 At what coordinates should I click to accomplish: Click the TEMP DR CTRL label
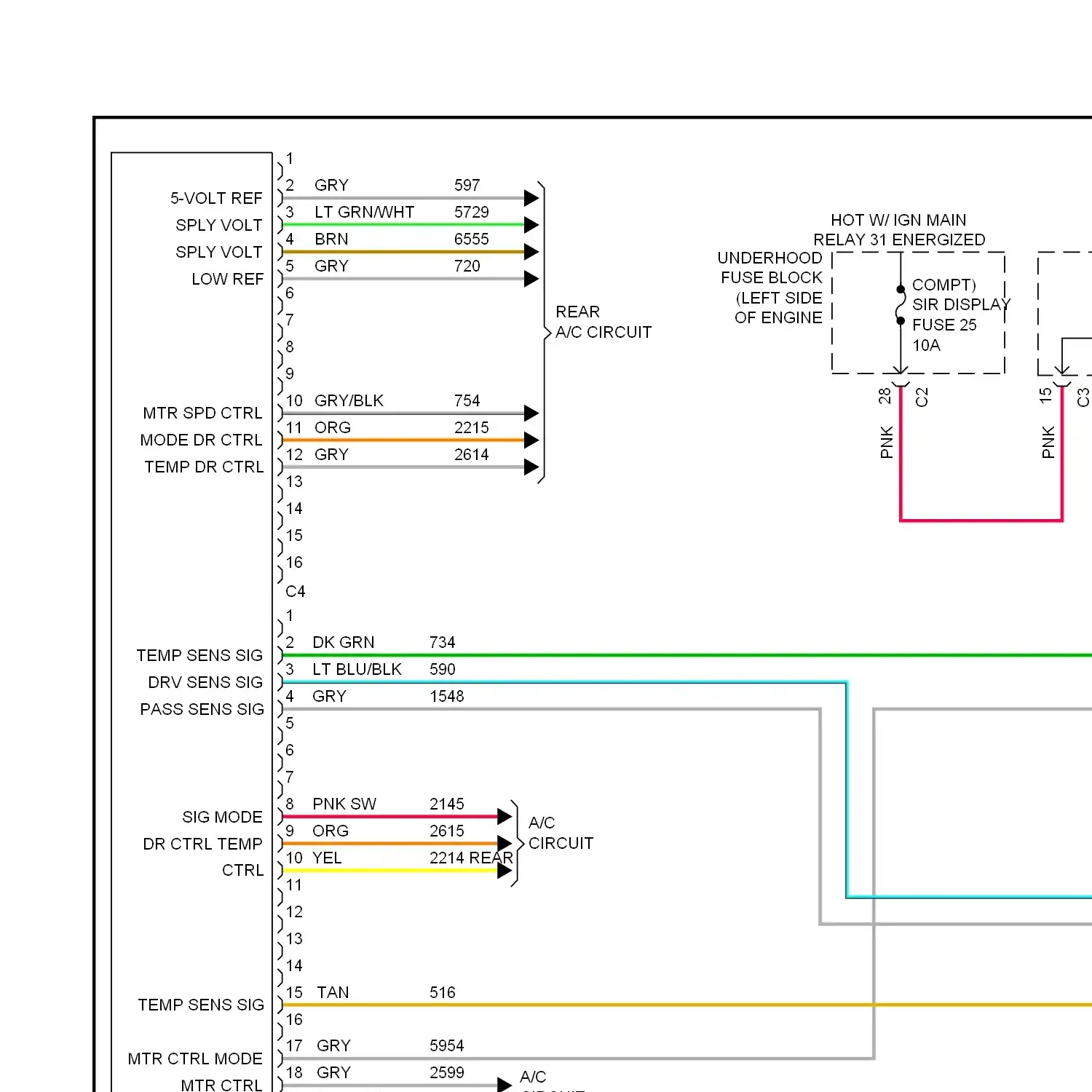(204, 467)
